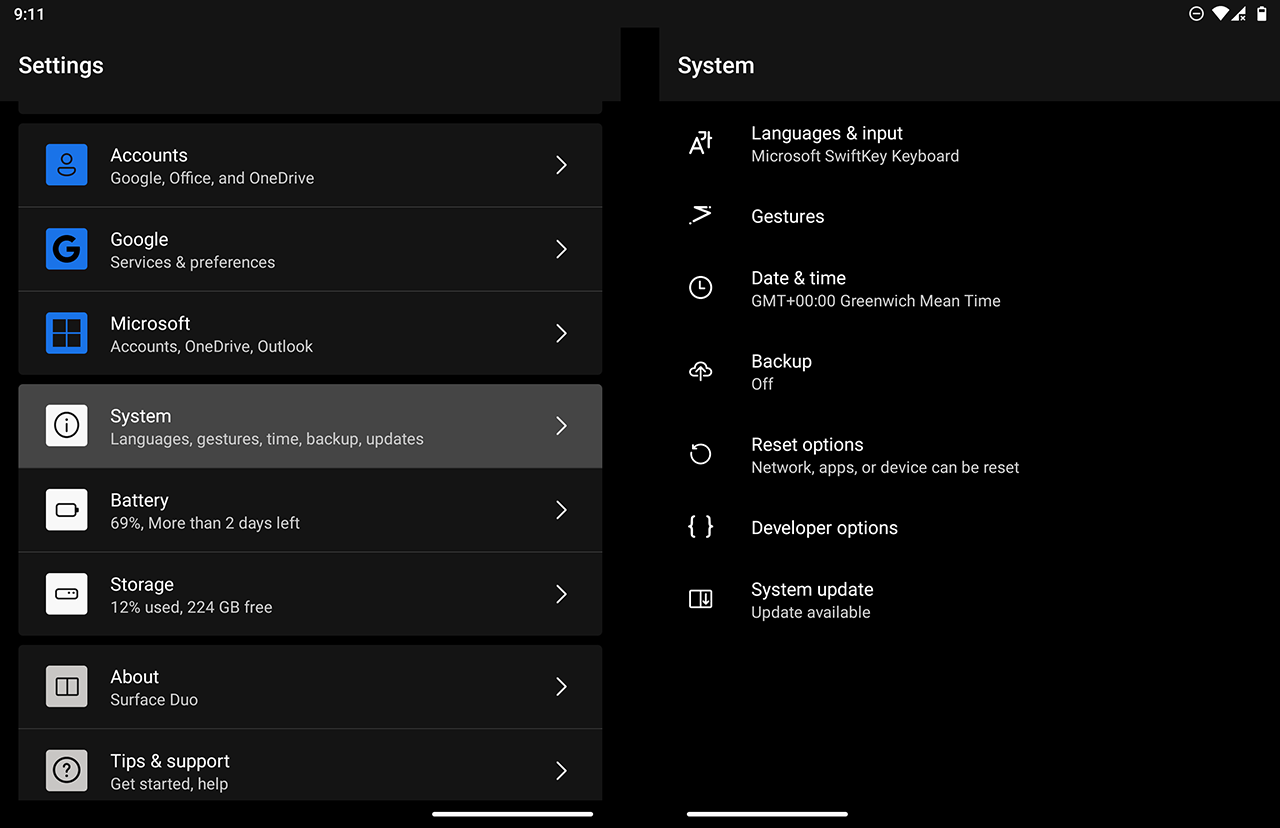The image size is (1280, 828).
Task: Click 'Surface Duo' subtitle under About
Action: coord(154,700)
